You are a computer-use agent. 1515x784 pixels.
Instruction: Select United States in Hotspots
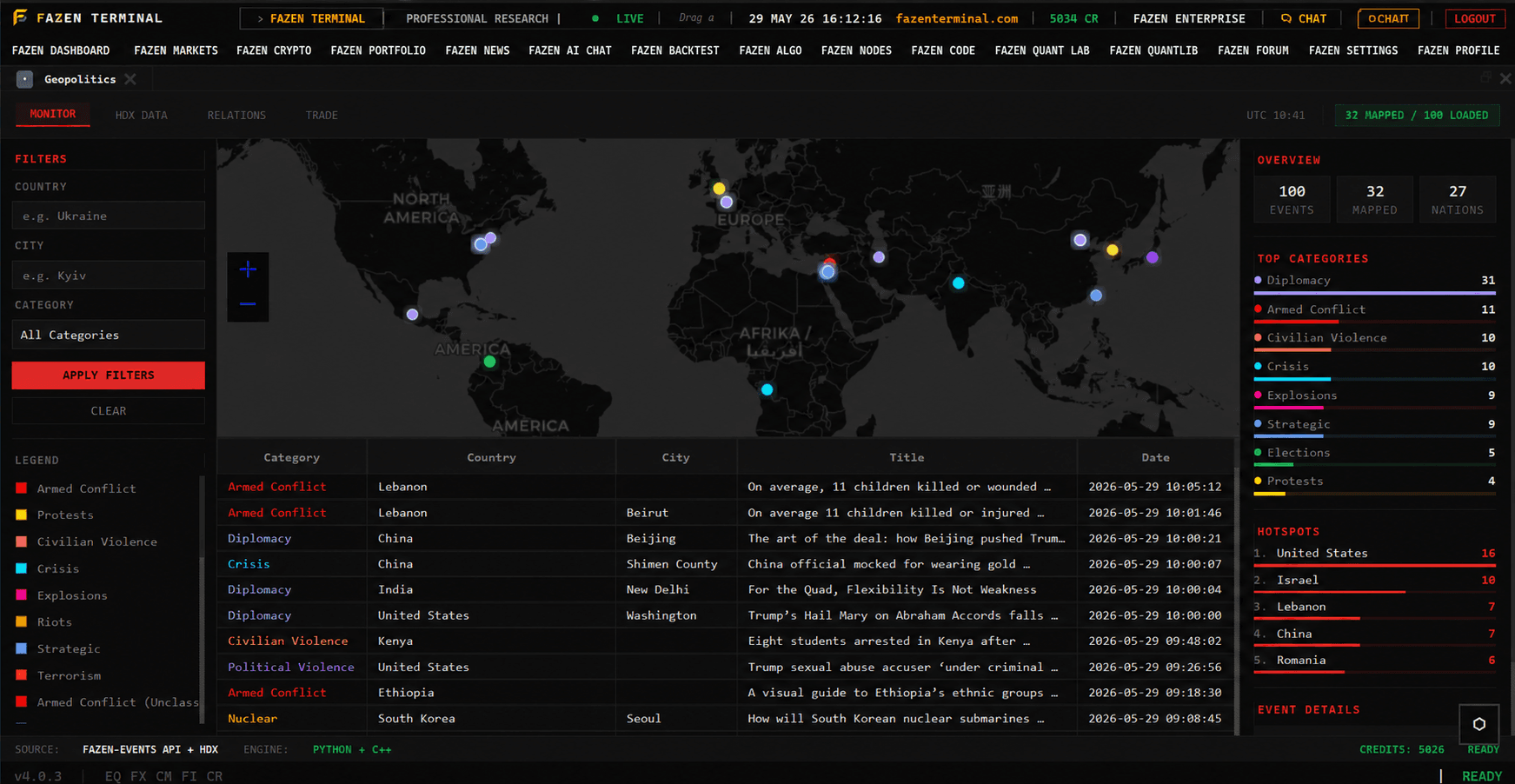pyautogui.click(x=1374, y=555)
